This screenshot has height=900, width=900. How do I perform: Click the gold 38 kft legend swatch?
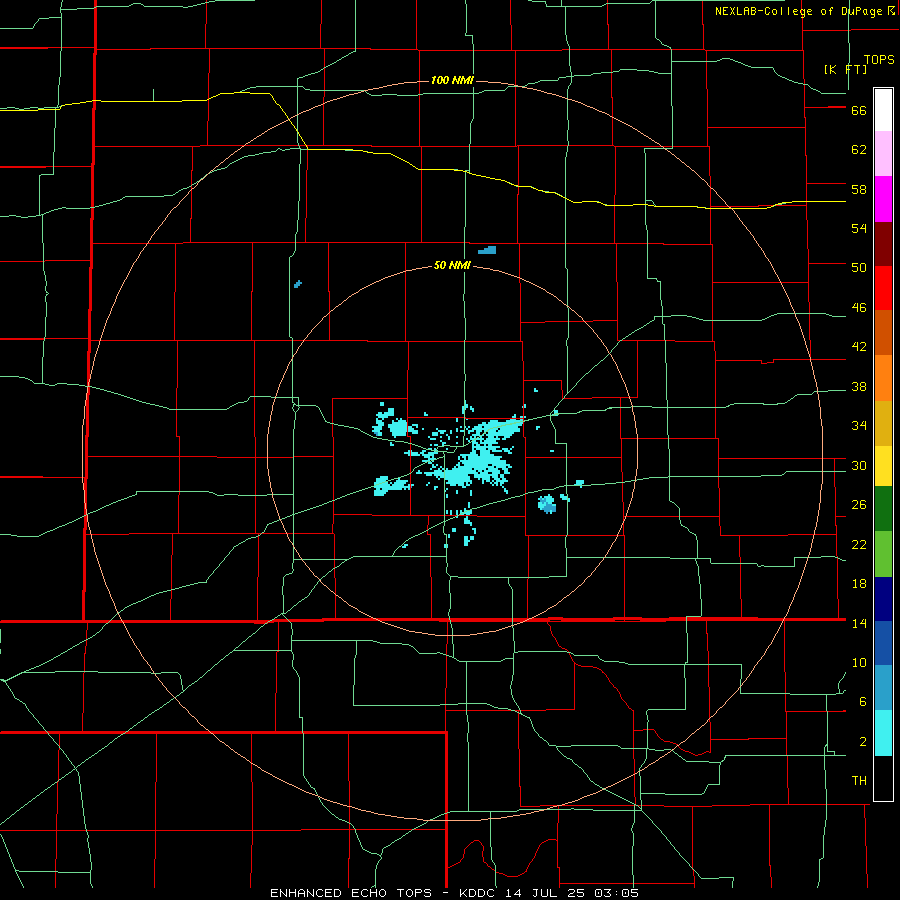(883, 423)
